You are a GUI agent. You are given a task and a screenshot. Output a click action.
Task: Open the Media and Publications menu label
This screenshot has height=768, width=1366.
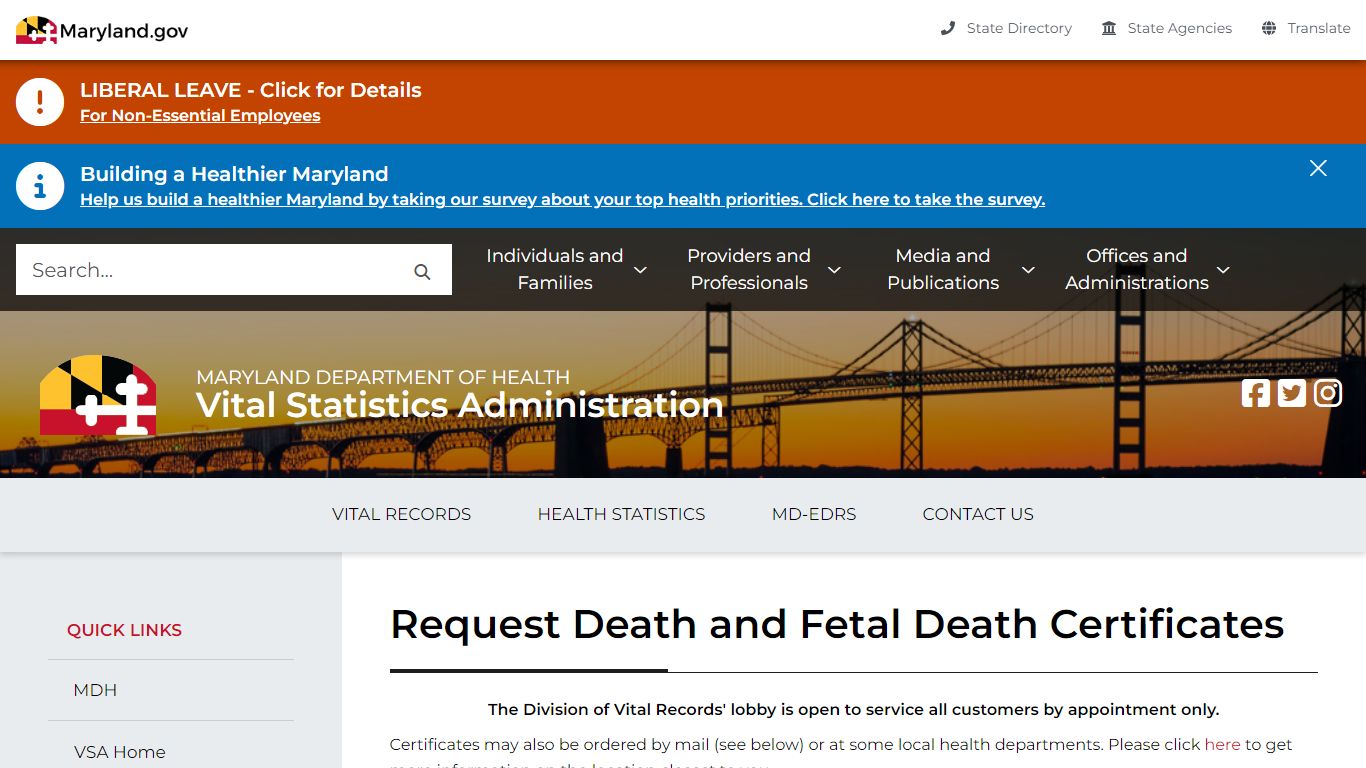(943, 269)
